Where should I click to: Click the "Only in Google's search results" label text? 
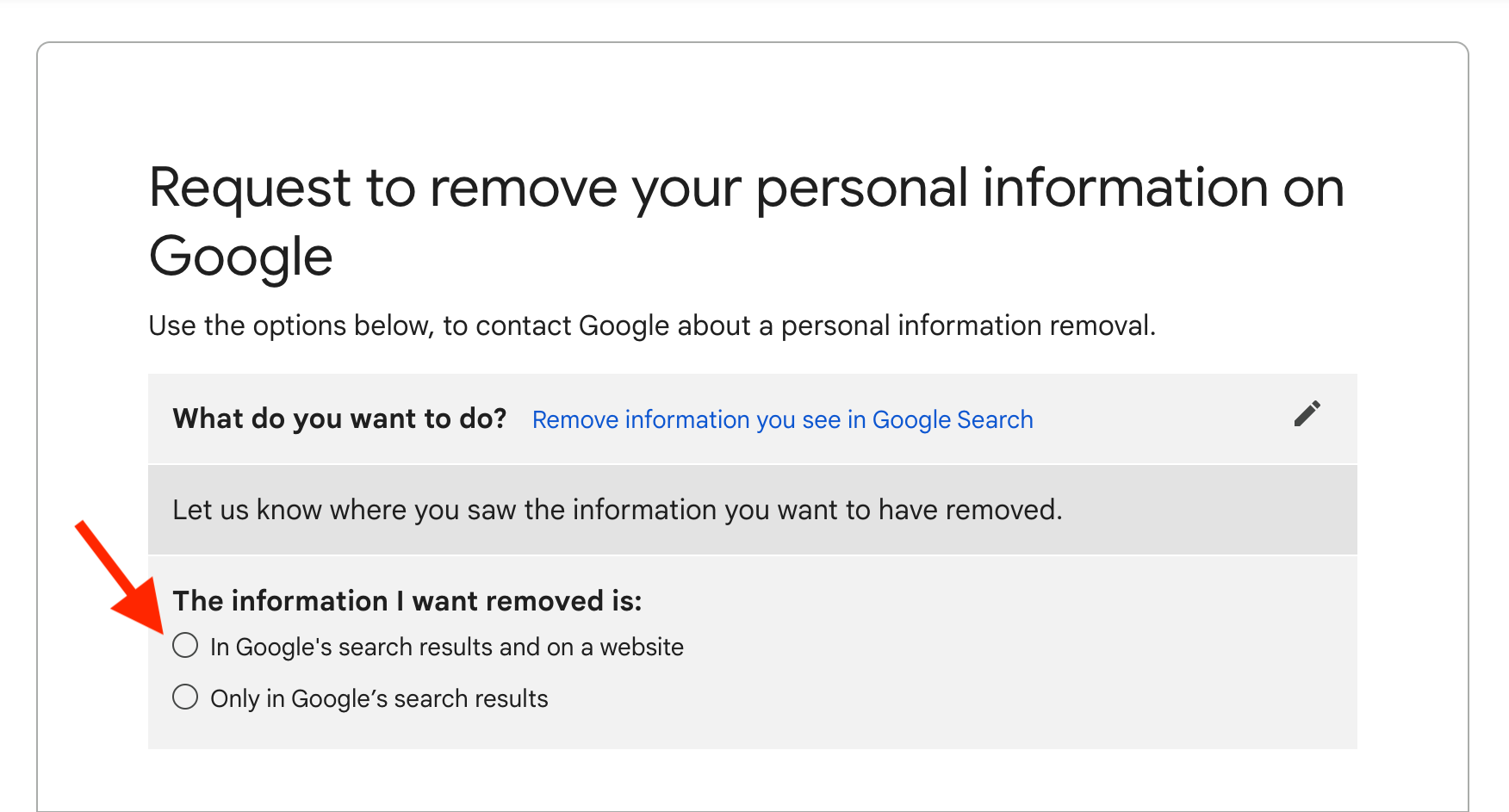(x=379, y=699)
